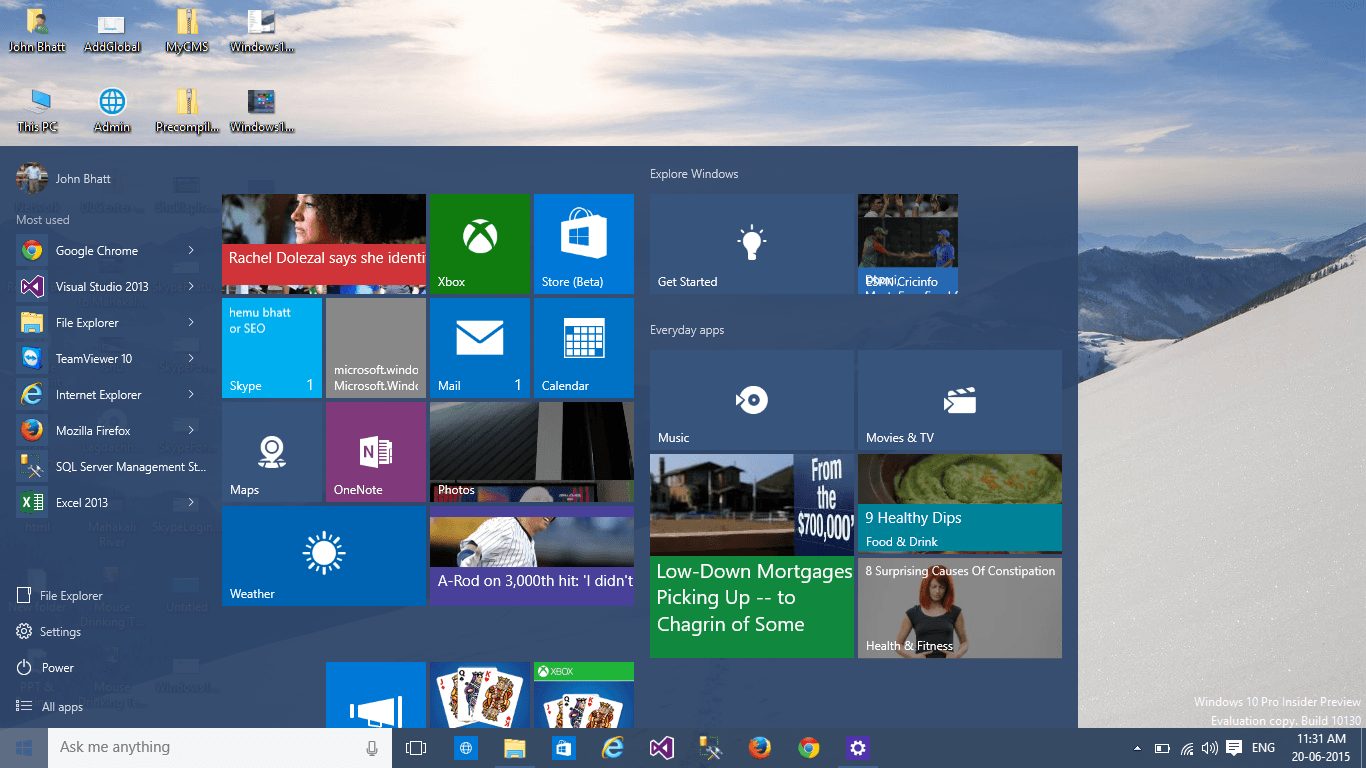The width and height of the screenshot is (1366, 768).
Task: Click the microphone icon in the search box
Action: pyautogui.click(x=372, y=748)
